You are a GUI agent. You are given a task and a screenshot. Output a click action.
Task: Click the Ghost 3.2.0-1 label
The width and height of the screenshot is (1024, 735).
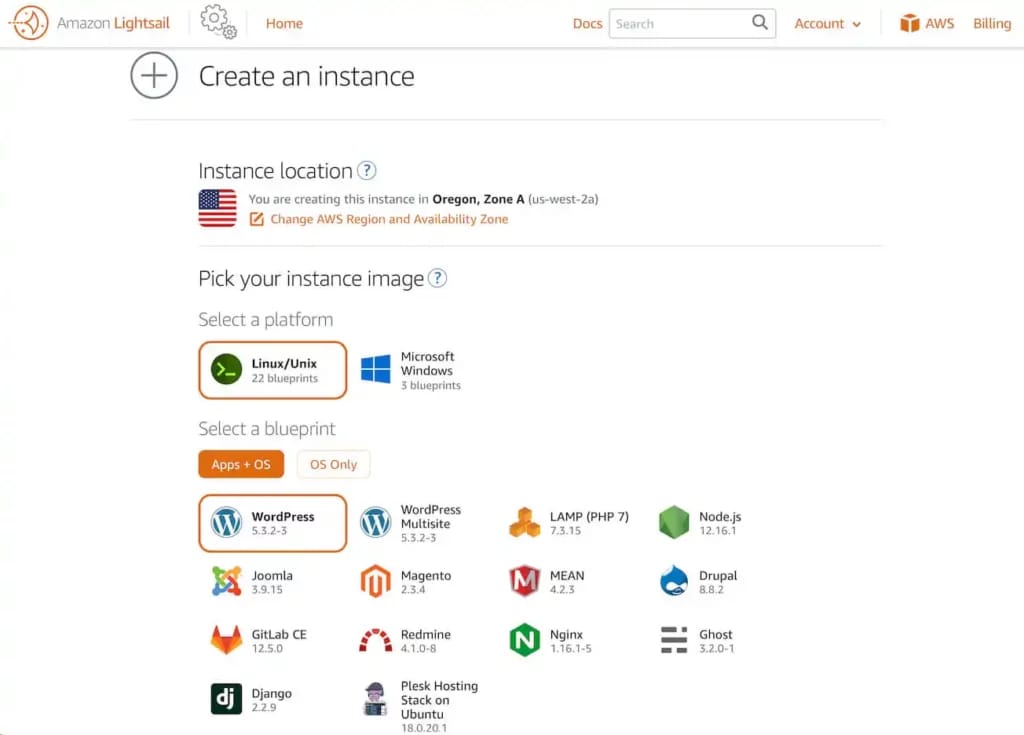click(716, 641)
